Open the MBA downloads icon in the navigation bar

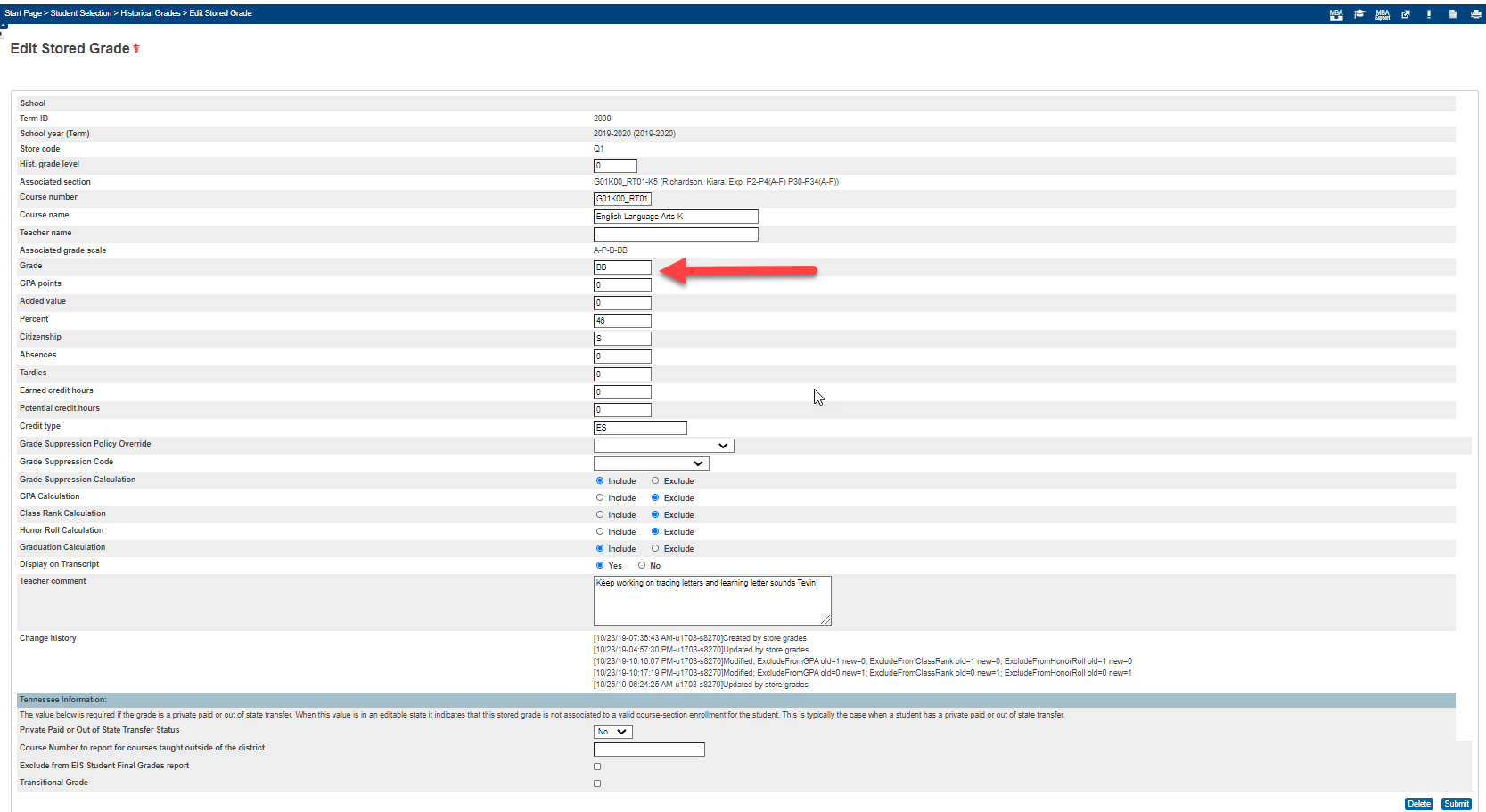pos(1336,14)
